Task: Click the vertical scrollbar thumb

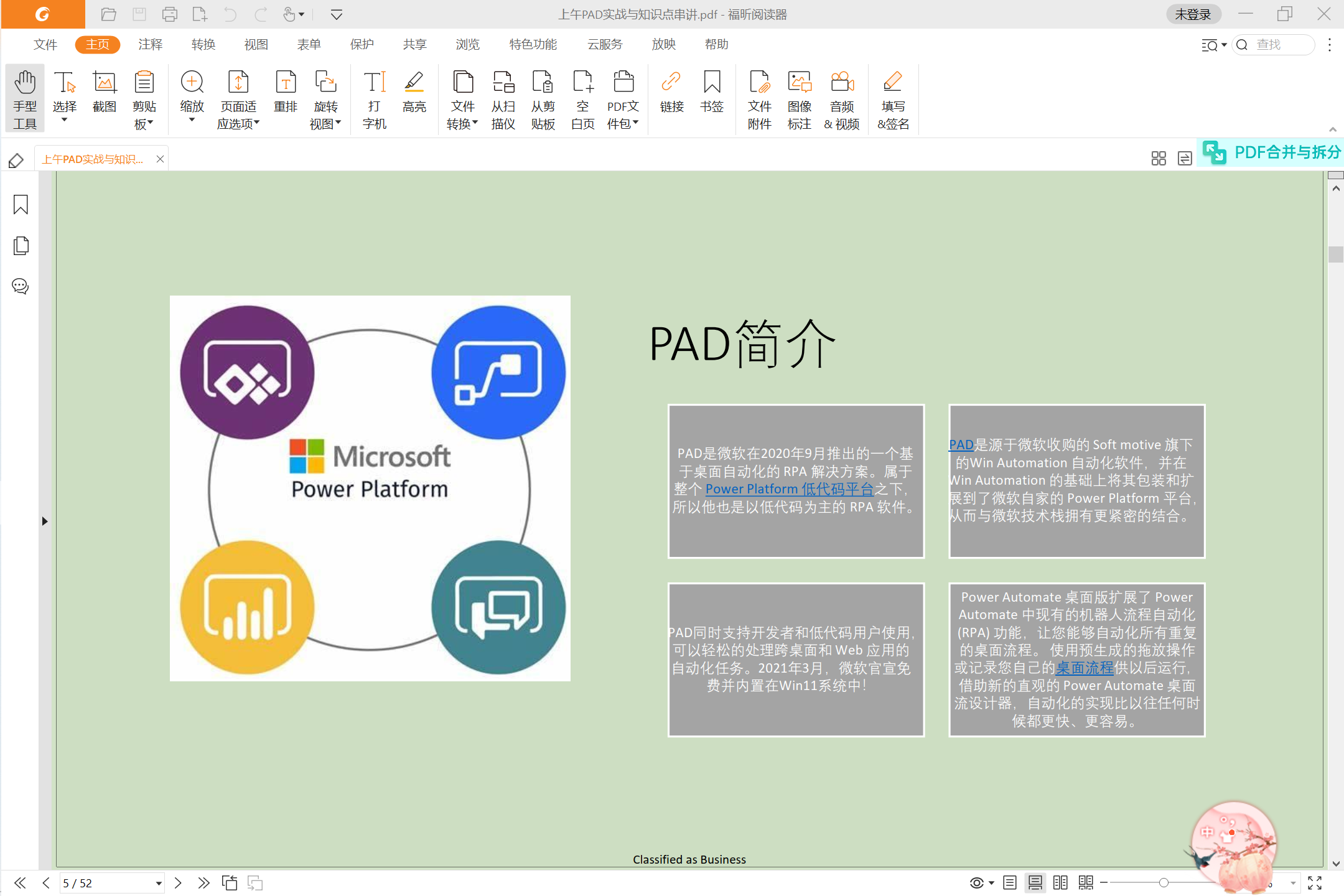Action: 1336,254
